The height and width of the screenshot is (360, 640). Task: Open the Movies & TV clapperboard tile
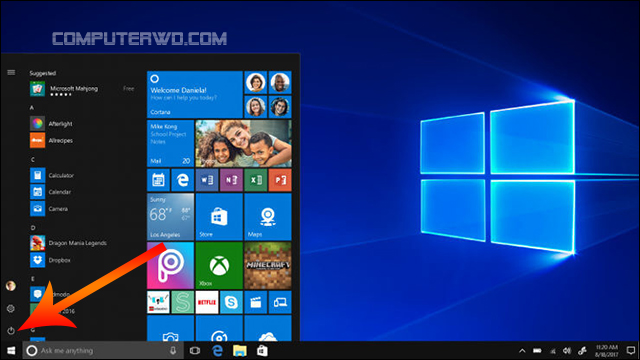tap(256, 302)
